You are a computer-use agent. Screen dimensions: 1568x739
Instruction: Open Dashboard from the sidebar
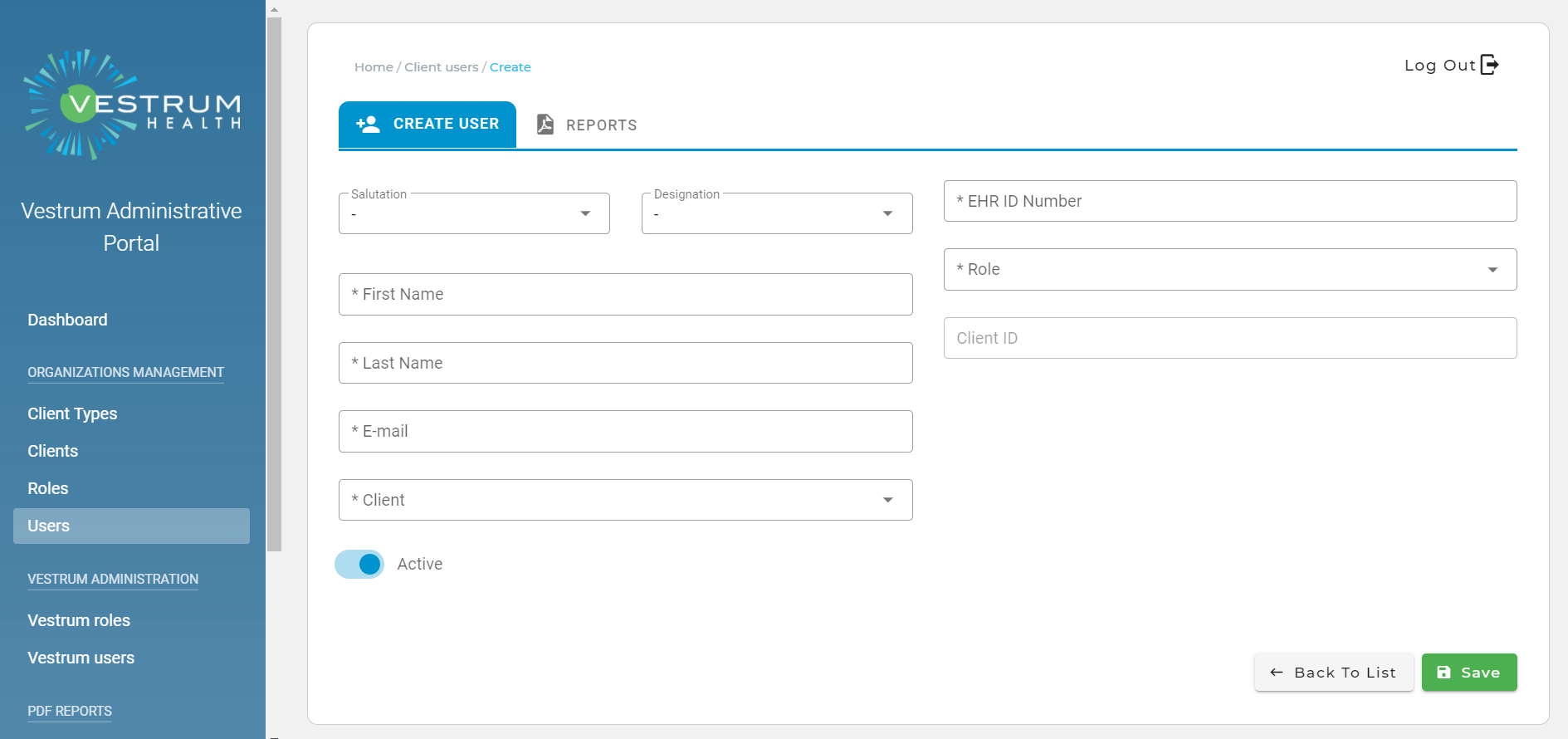[x=67, y=320]
